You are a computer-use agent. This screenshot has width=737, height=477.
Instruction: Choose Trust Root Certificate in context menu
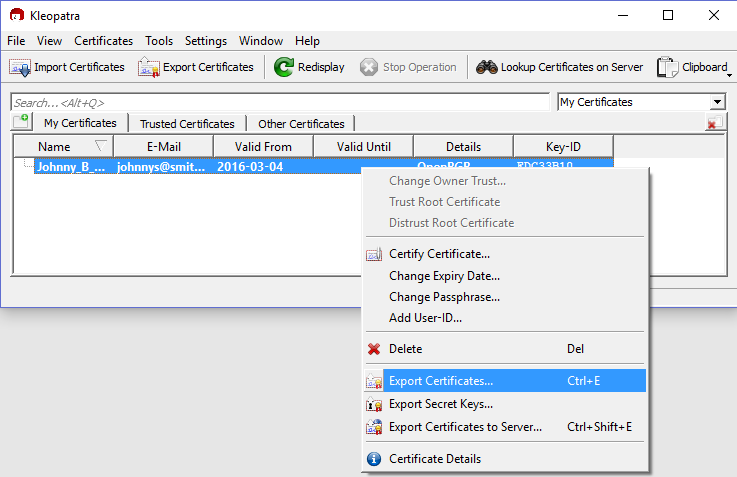505,202
